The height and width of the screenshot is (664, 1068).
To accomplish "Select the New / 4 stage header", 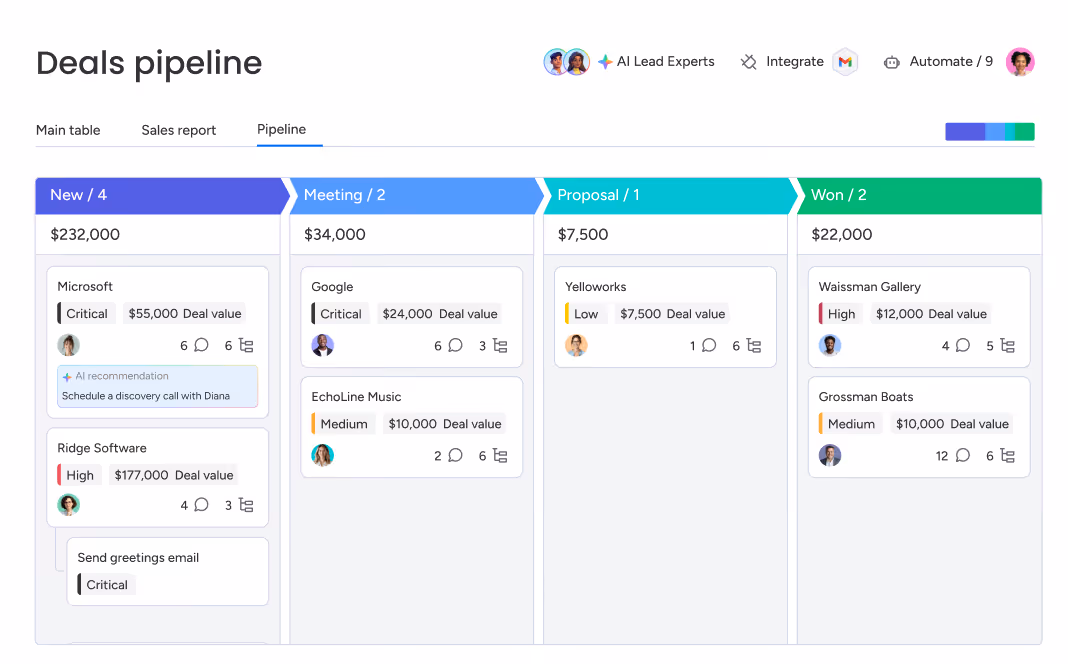I will tap(162, 195).
